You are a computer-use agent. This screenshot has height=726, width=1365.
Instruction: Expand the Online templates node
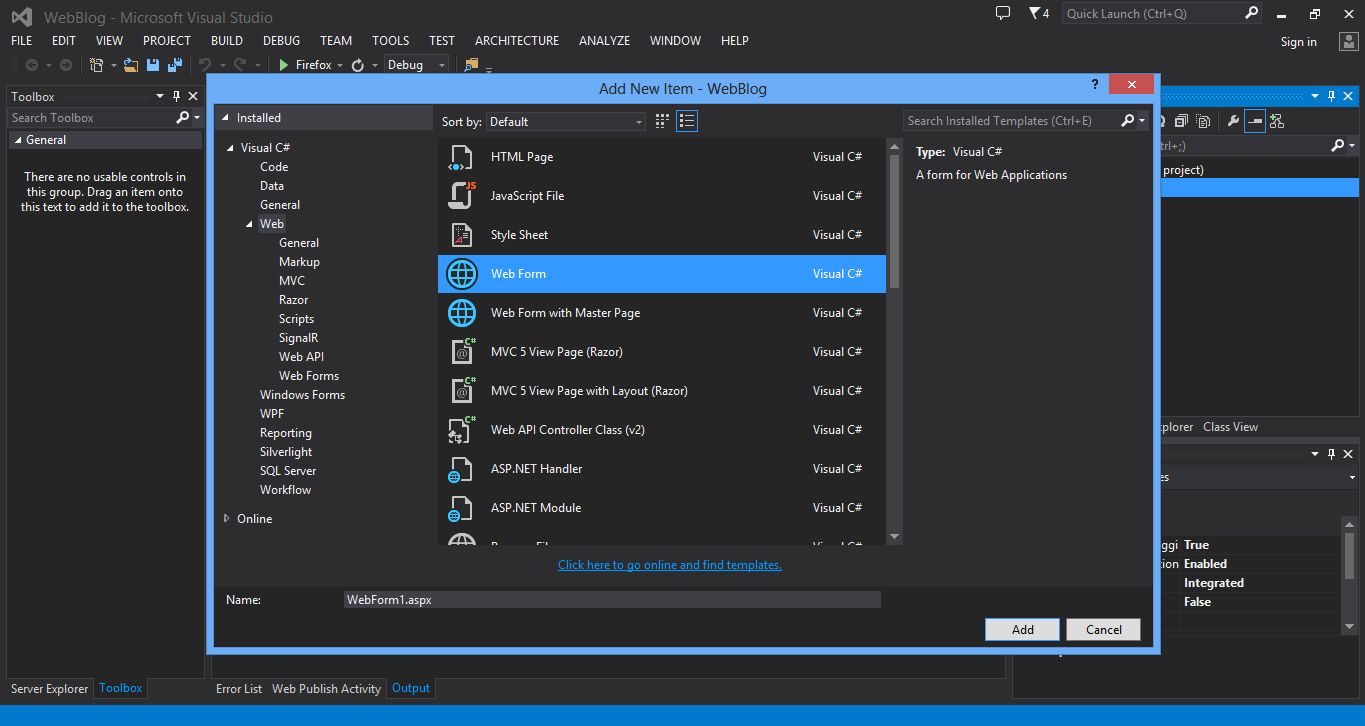[226, 519]
